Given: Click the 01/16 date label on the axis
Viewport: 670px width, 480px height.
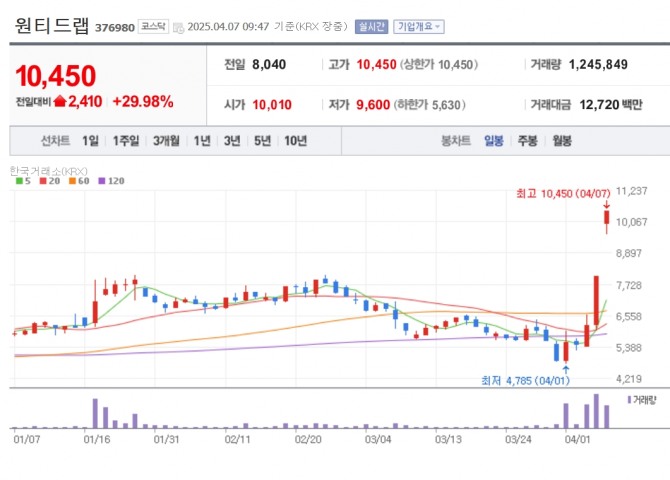Looking at the screenshot, I should (97, 439).
